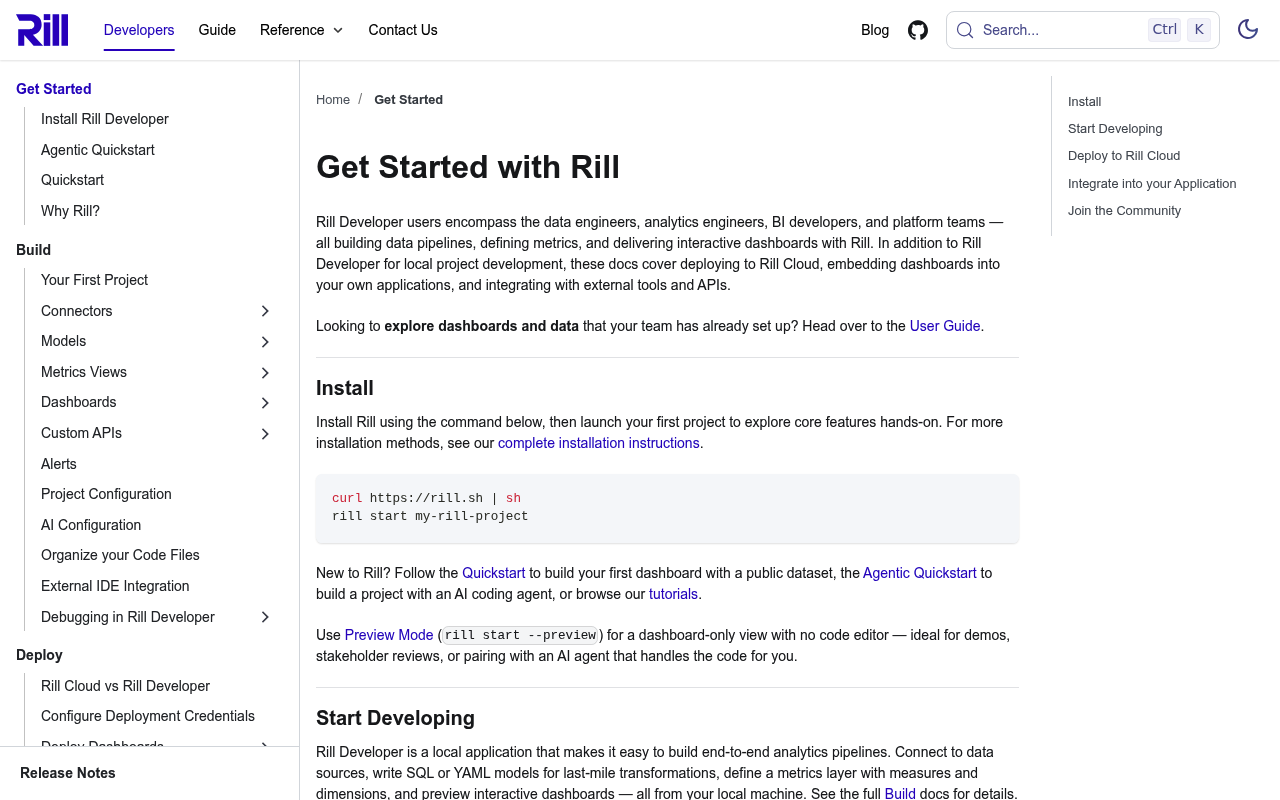Open Agentic Quickstart in the sidebar
Screen dimensions: 1280x800
point(98,150)
